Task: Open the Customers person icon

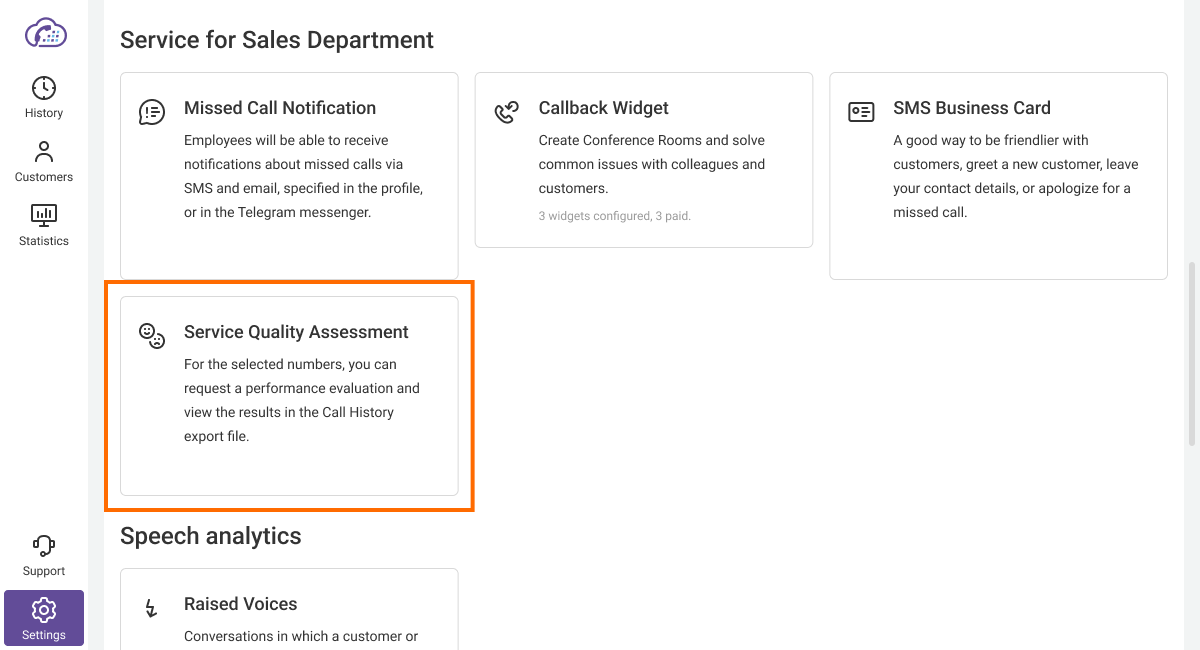Action: (44, 152)
